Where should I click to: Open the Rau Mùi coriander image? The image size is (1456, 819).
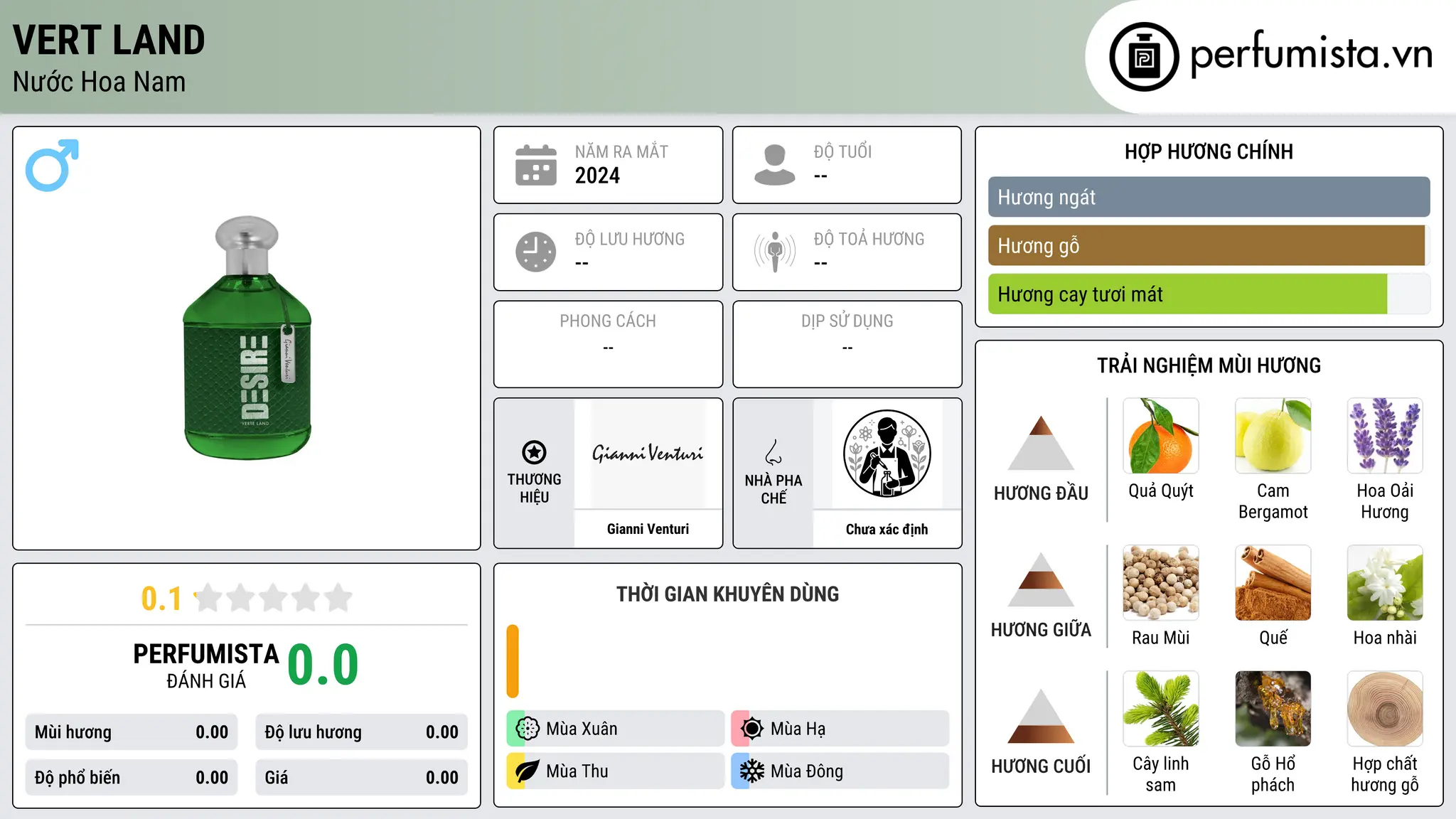1161,583
